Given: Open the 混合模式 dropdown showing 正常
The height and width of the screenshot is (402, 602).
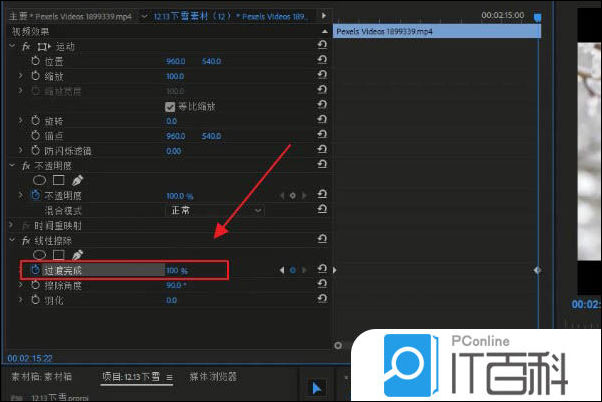Looking at the screenshot, I should point(215,210).
